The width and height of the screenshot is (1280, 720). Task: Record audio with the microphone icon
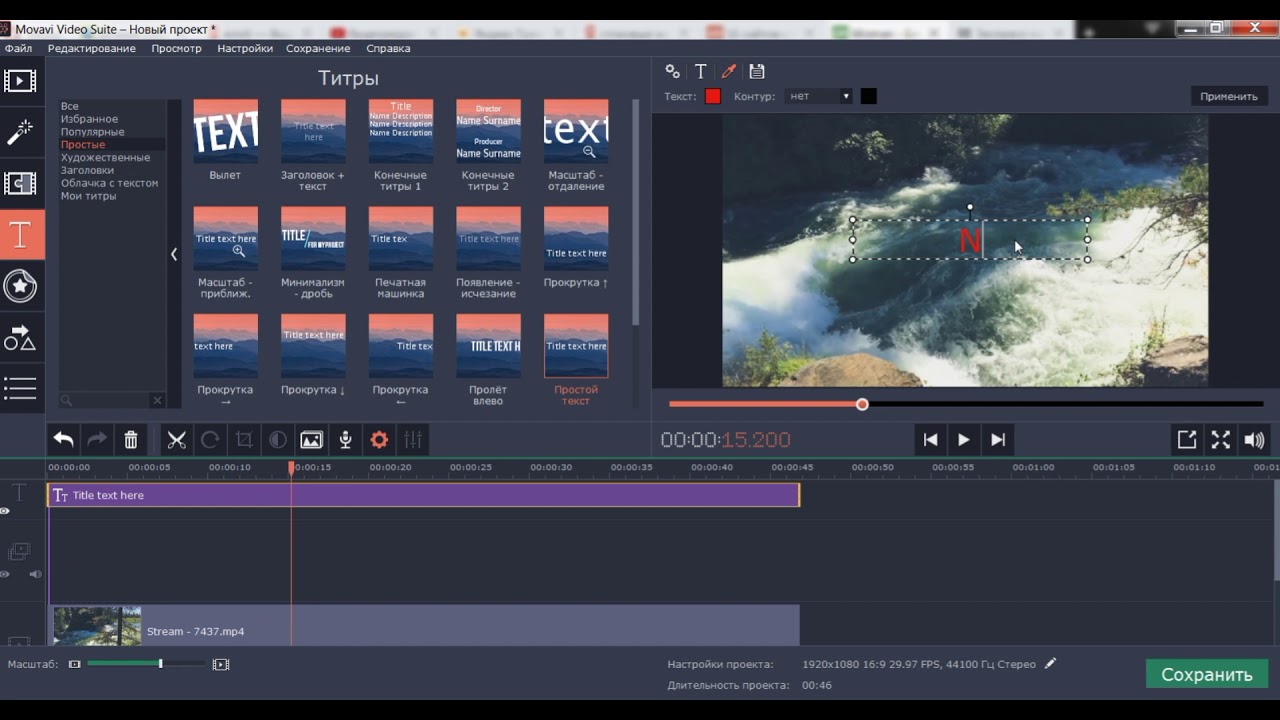[x=345, y=440]
